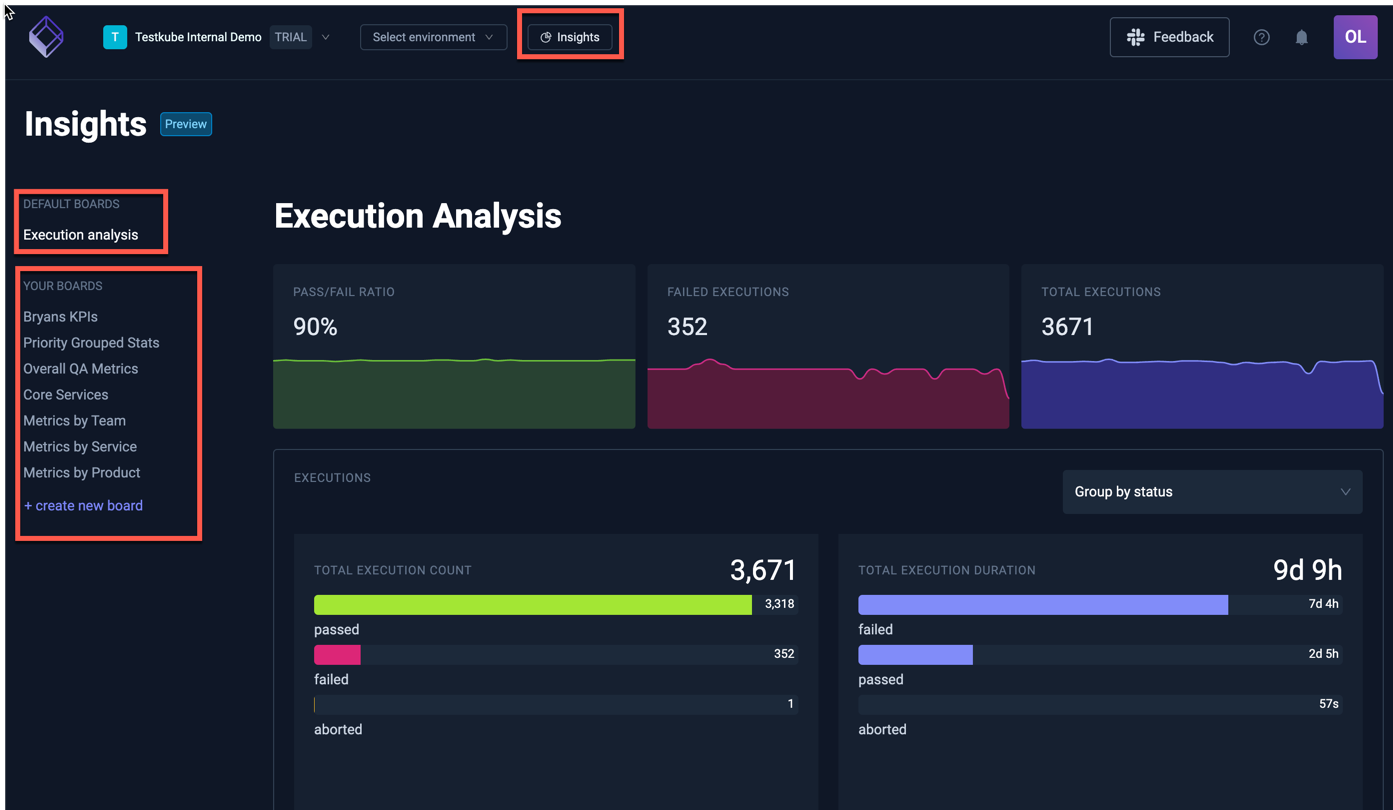1393x810 pixels.
Task: Select the Metrics by Team board
Action: tap(74, 420)
